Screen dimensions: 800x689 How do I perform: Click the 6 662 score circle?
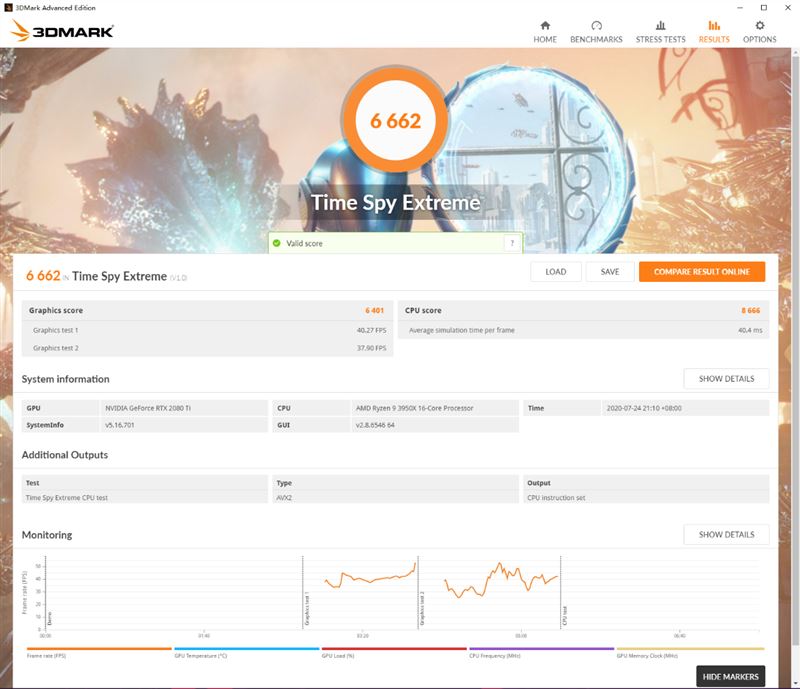click(395, 120)
